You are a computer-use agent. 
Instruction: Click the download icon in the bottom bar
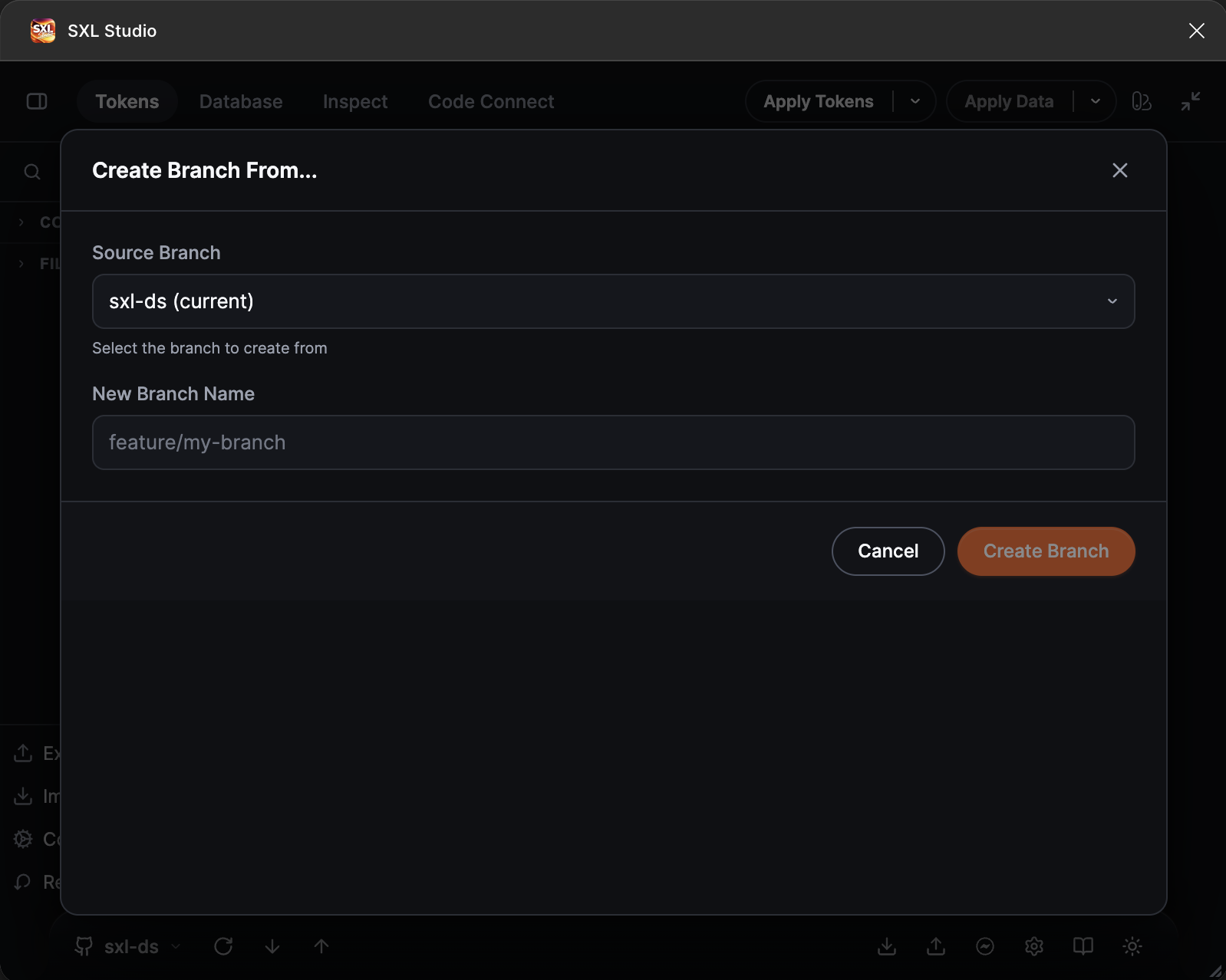887,946
